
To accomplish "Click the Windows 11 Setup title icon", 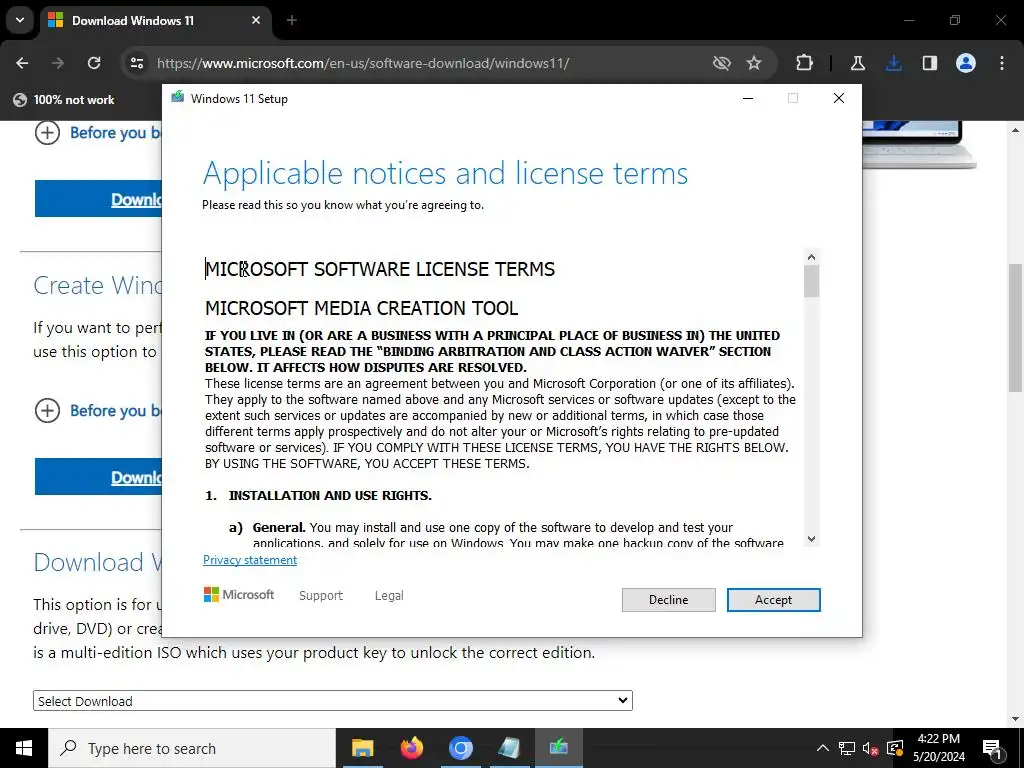I will click(178, 98).
